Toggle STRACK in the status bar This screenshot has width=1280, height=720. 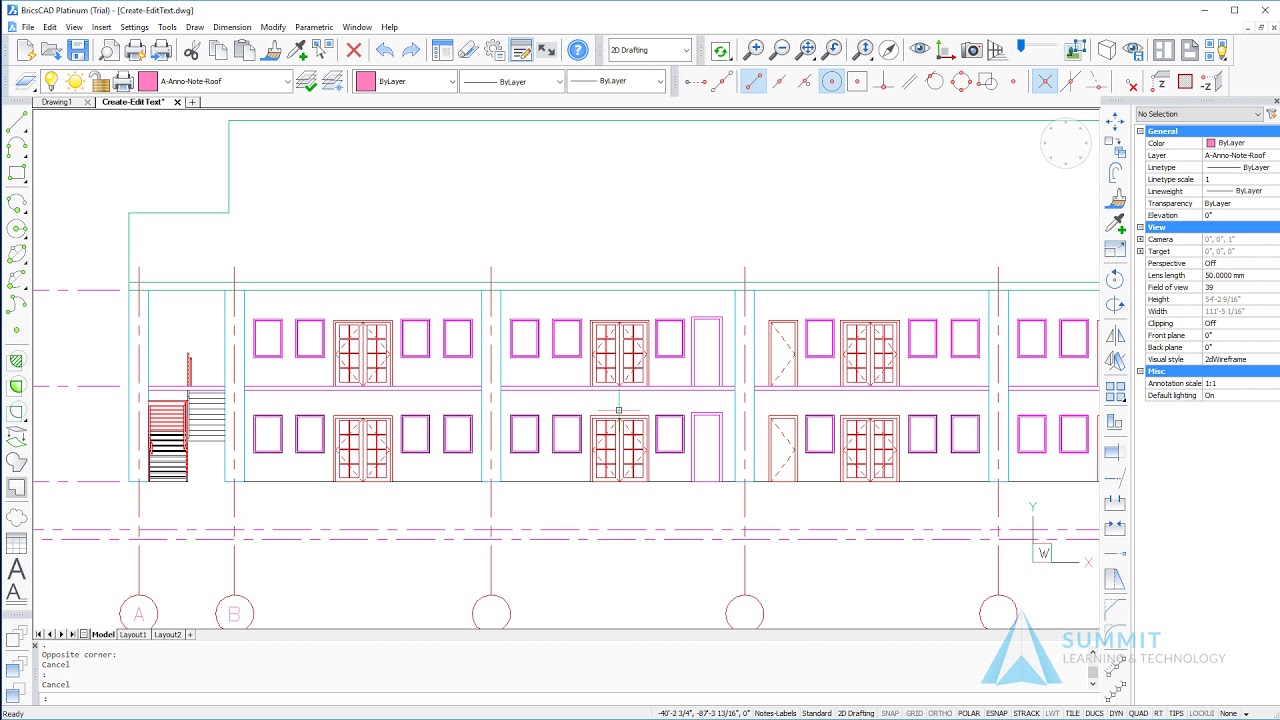click(x=1027, y=713)
